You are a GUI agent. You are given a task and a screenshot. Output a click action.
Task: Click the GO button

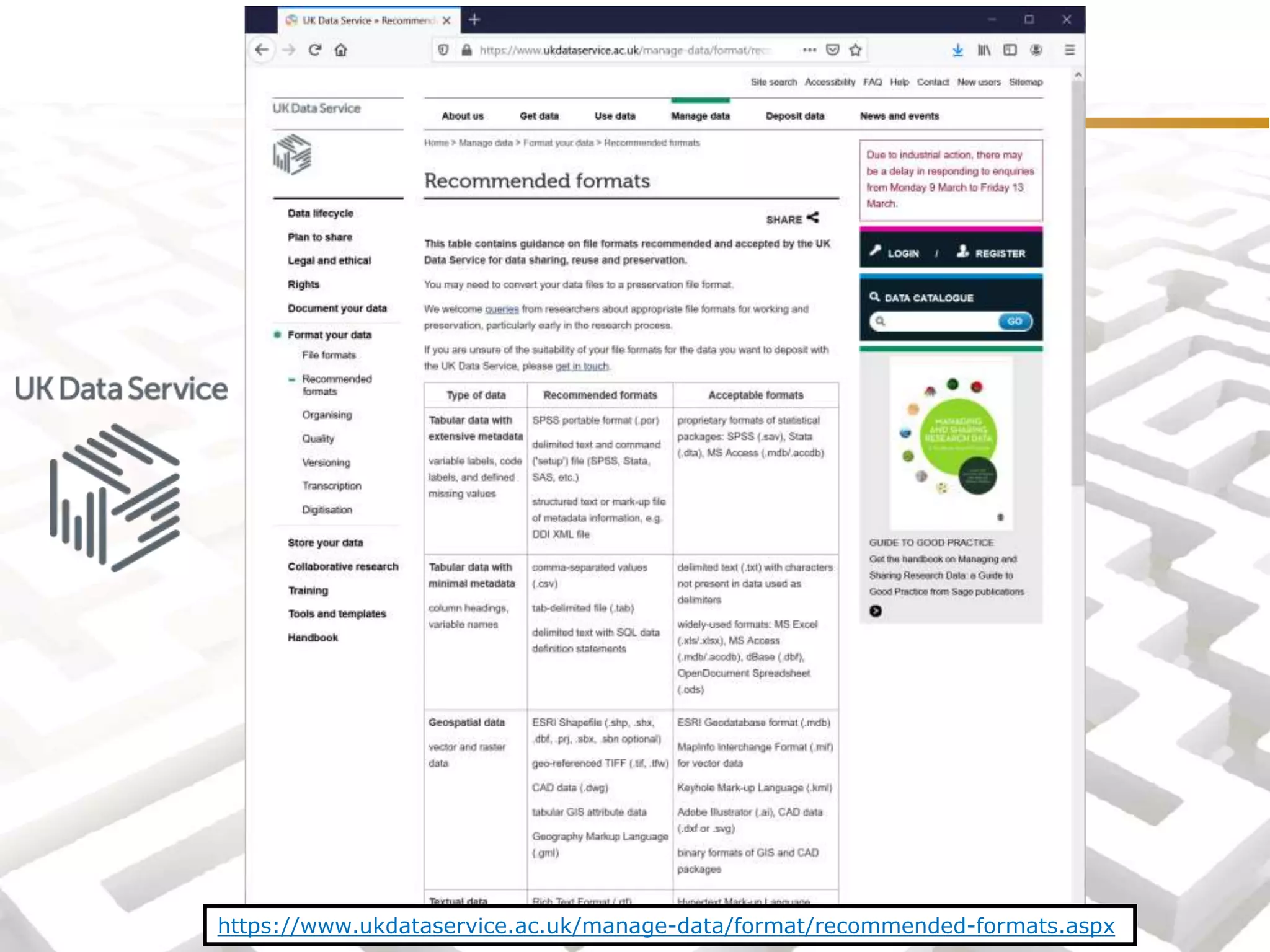1015,321
